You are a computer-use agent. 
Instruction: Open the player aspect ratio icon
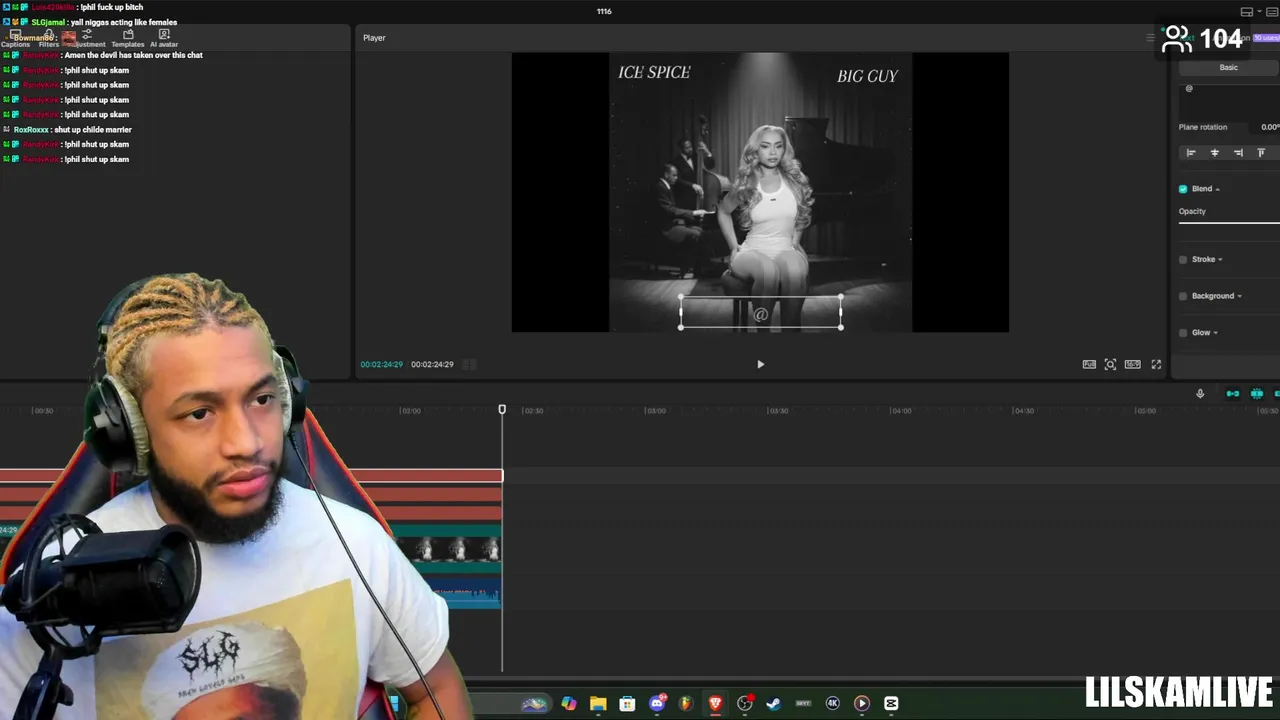pyautogui.click(x=1133, y=365)
